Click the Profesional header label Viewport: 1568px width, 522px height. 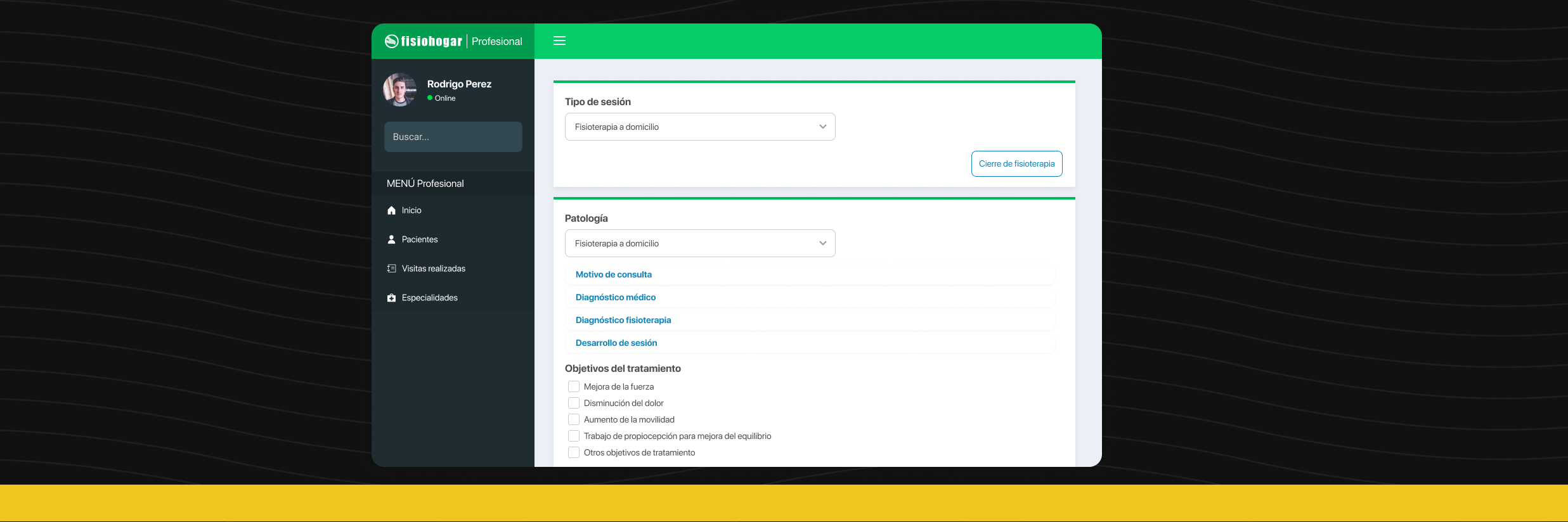coord(497,41)
